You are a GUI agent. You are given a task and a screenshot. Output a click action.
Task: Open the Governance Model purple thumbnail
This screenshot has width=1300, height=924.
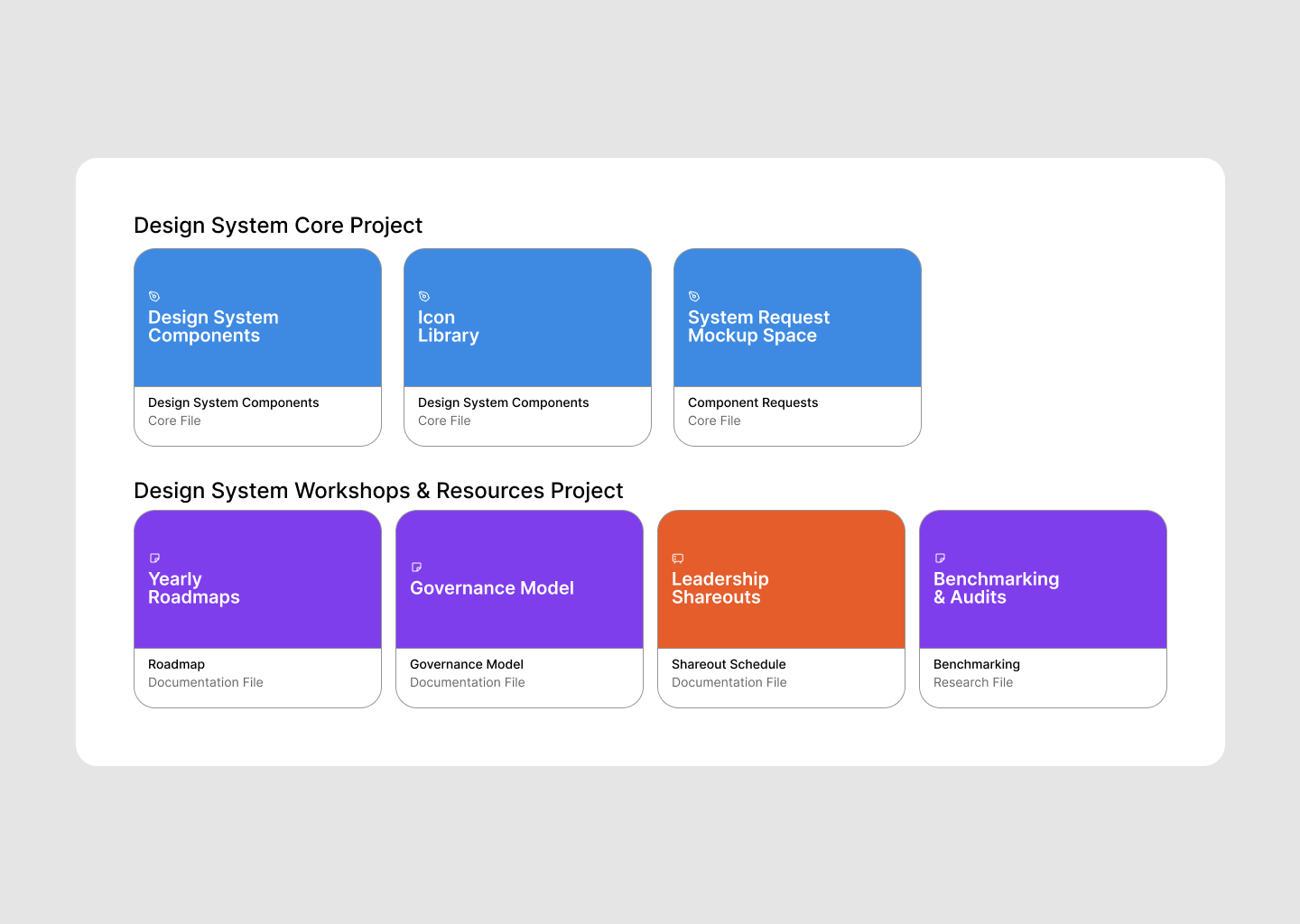519,579
